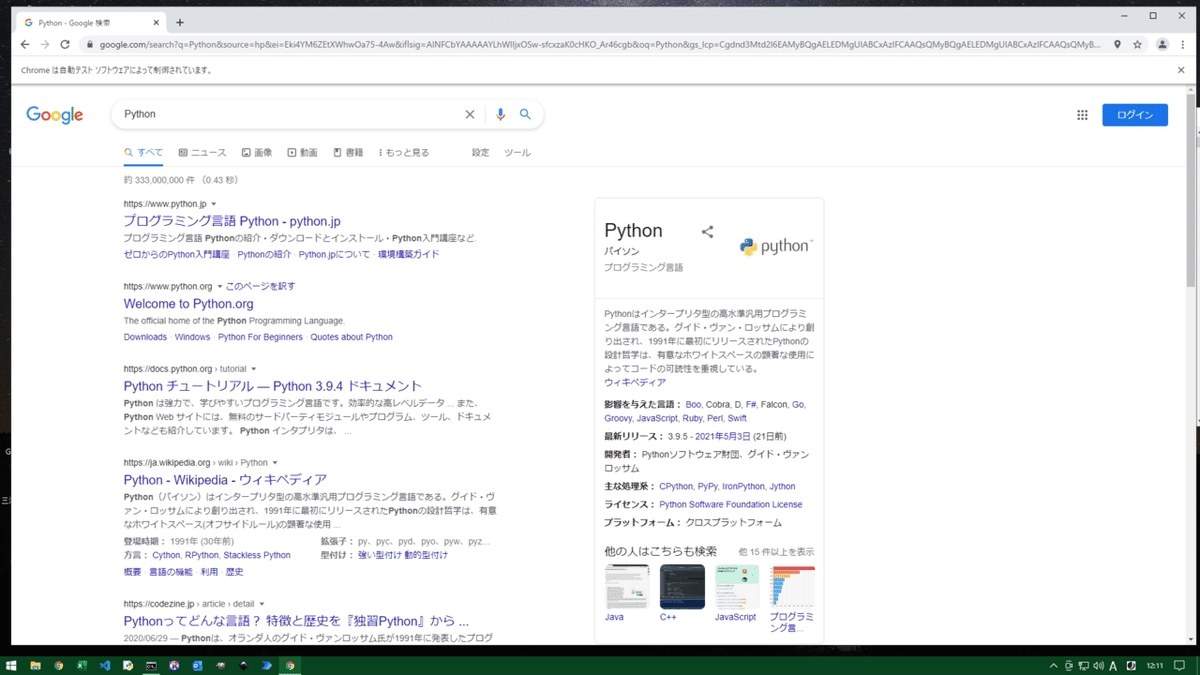Open the ウィキペディア link in knowledge panel
This screenshot has width=1200, height=675.
(635, 383)
